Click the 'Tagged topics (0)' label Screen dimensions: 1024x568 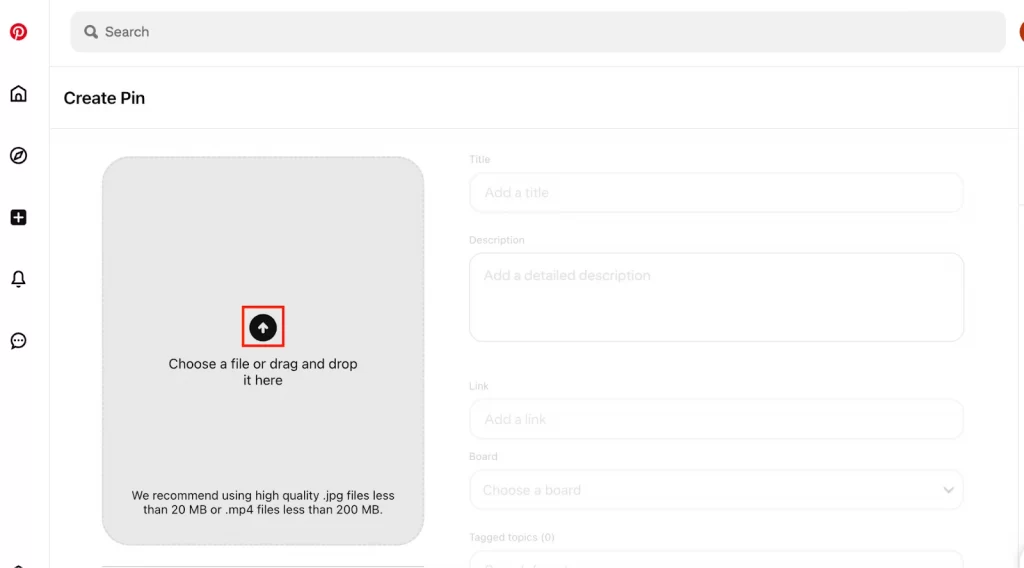pyautogui.click(x=511, y=537)
